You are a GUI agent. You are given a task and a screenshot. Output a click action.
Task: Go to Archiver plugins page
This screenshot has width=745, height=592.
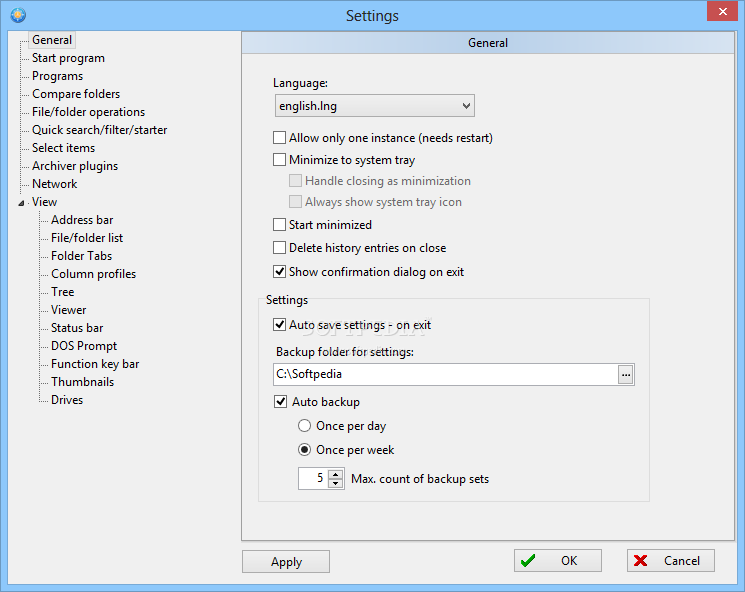[75, 166]
